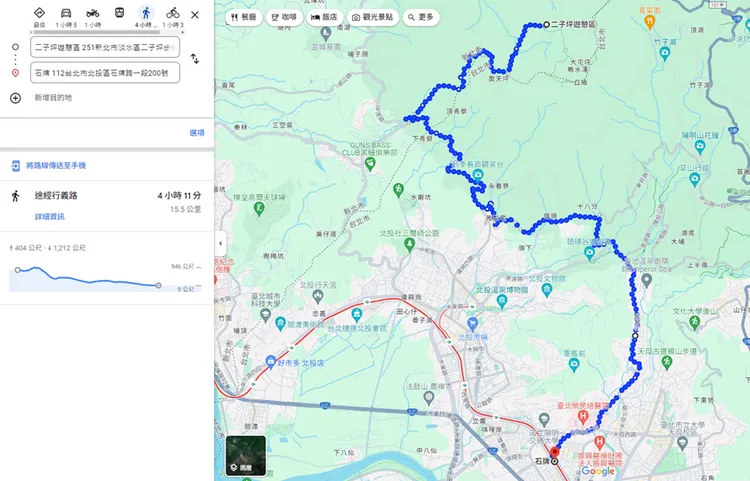Click 振興醫院 hospital pin
Screen dimensions: 750x481
[x=599, y=442]
